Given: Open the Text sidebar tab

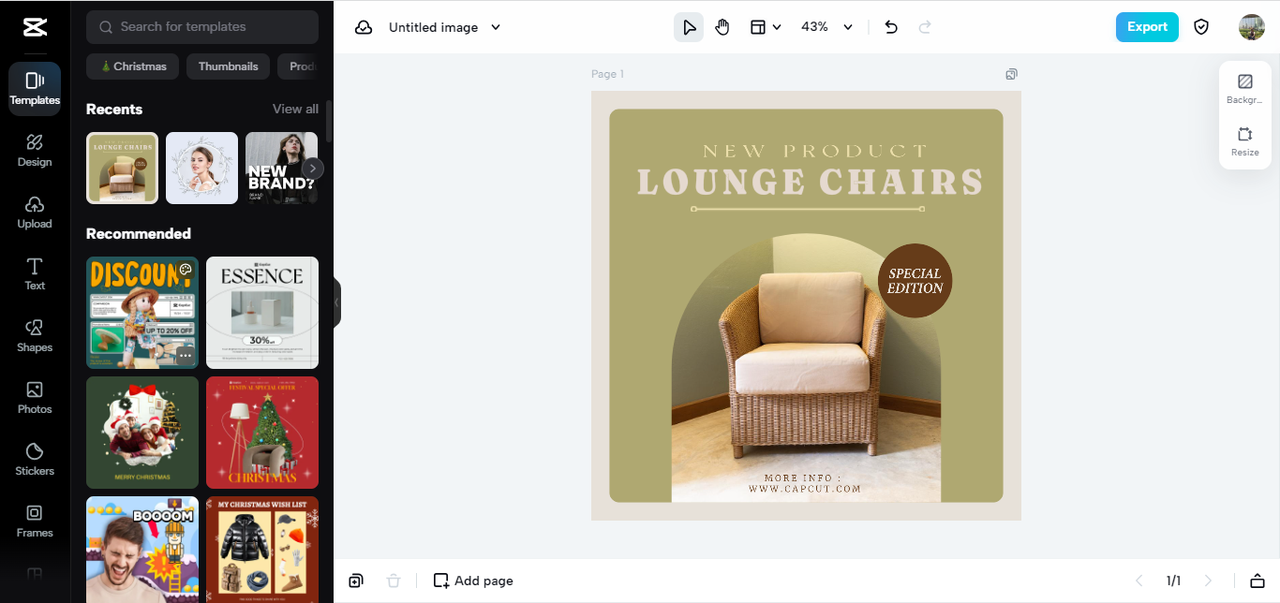Looking at the screenshot, I should (34, 274).
